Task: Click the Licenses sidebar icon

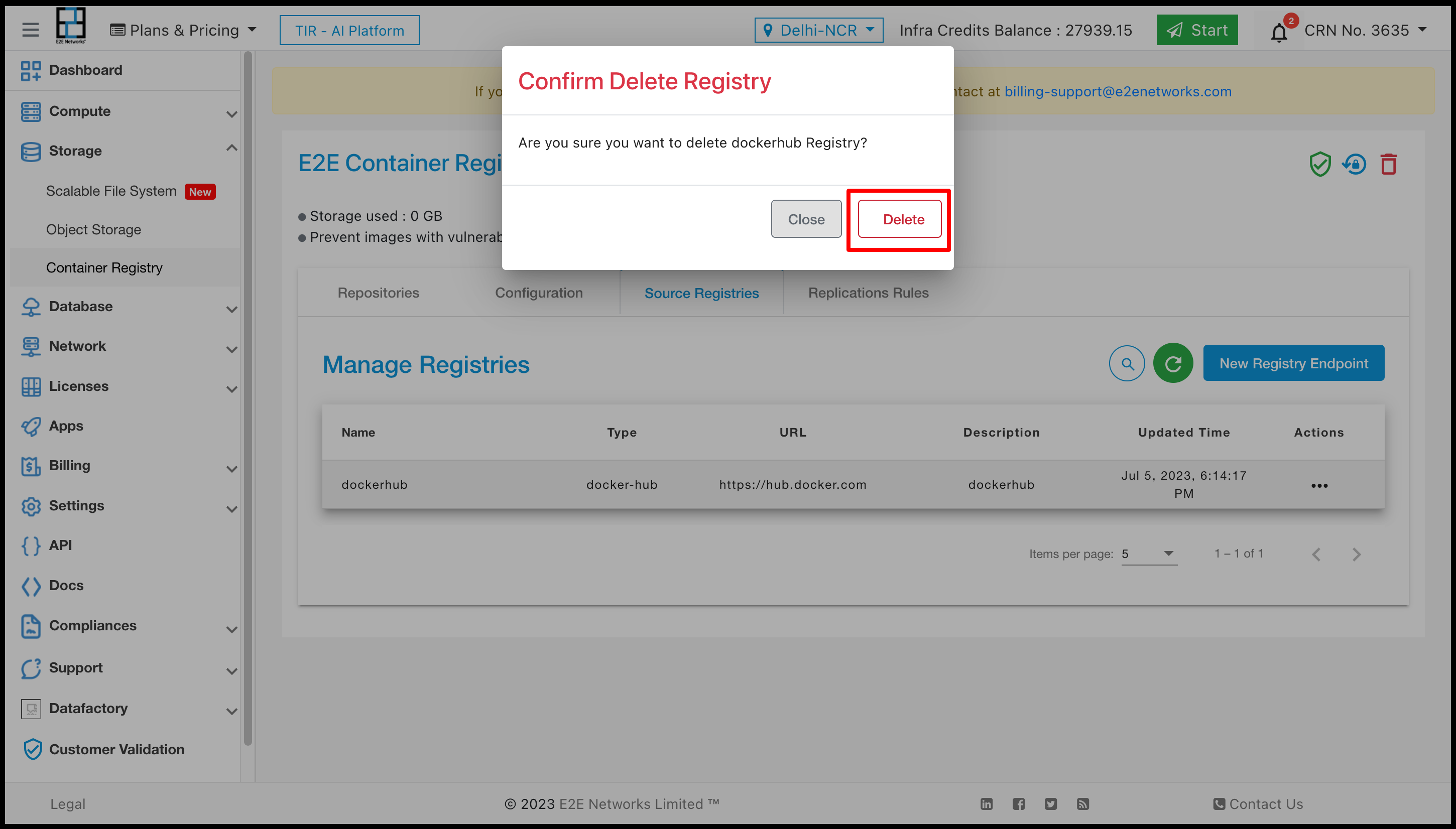Action: 31,386
